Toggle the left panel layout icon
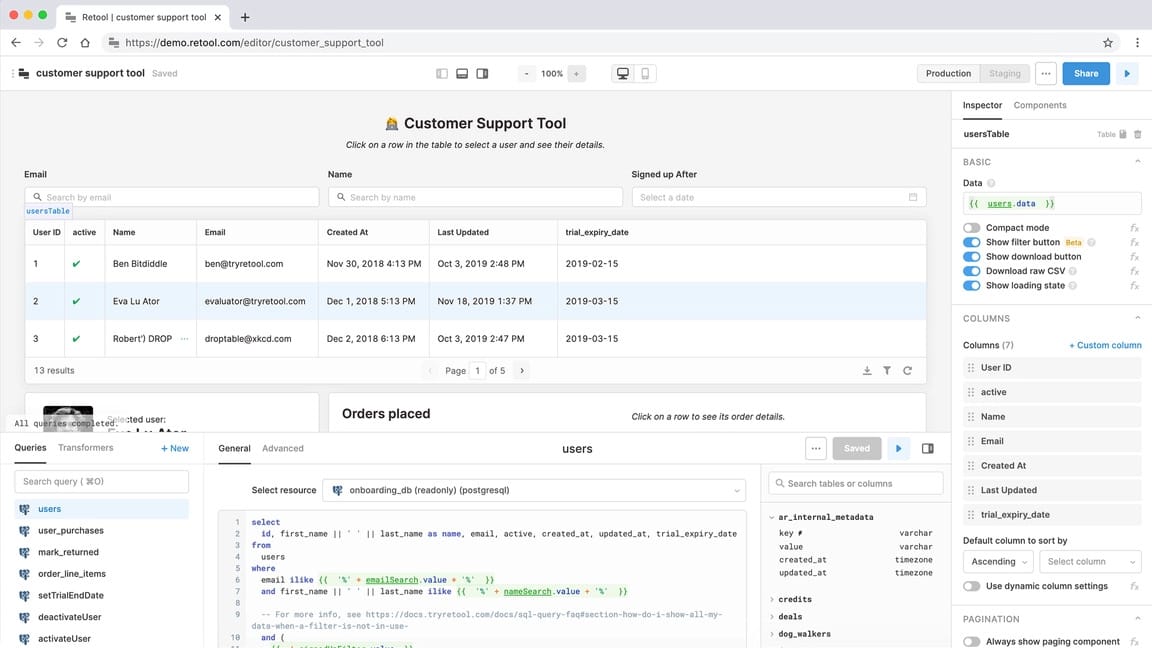 coord(441,73)
